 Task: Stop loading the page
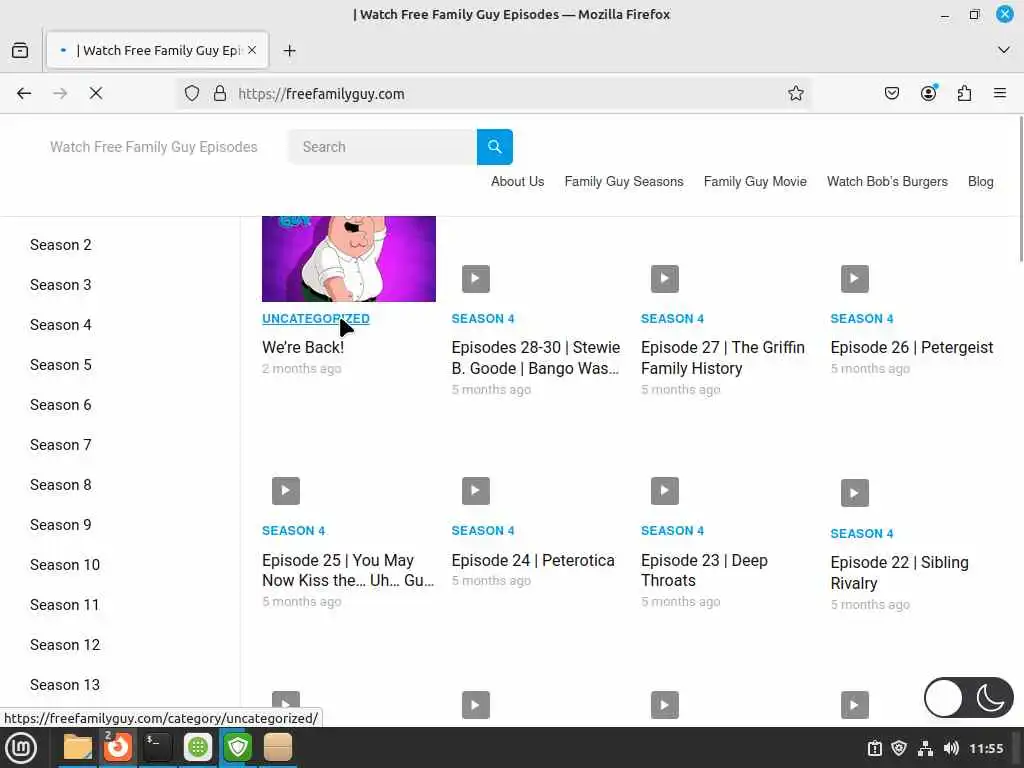(x=96, y=93)
